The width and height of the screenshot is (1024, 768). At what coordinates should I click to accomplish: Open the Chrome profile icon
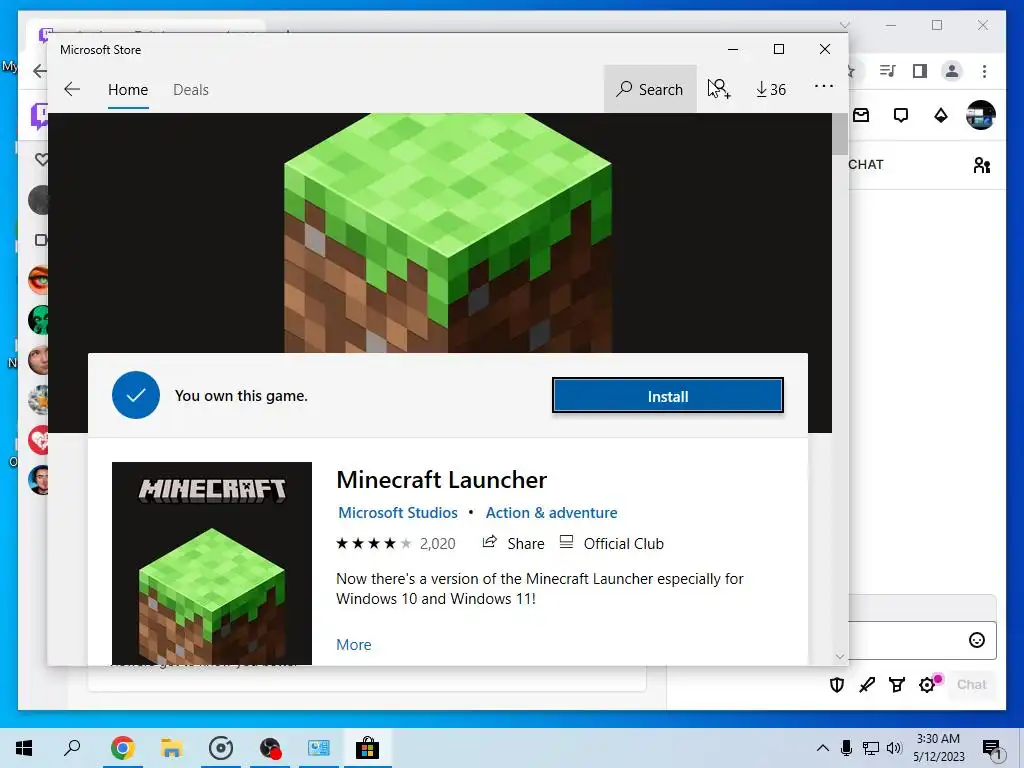pos(952,71)
